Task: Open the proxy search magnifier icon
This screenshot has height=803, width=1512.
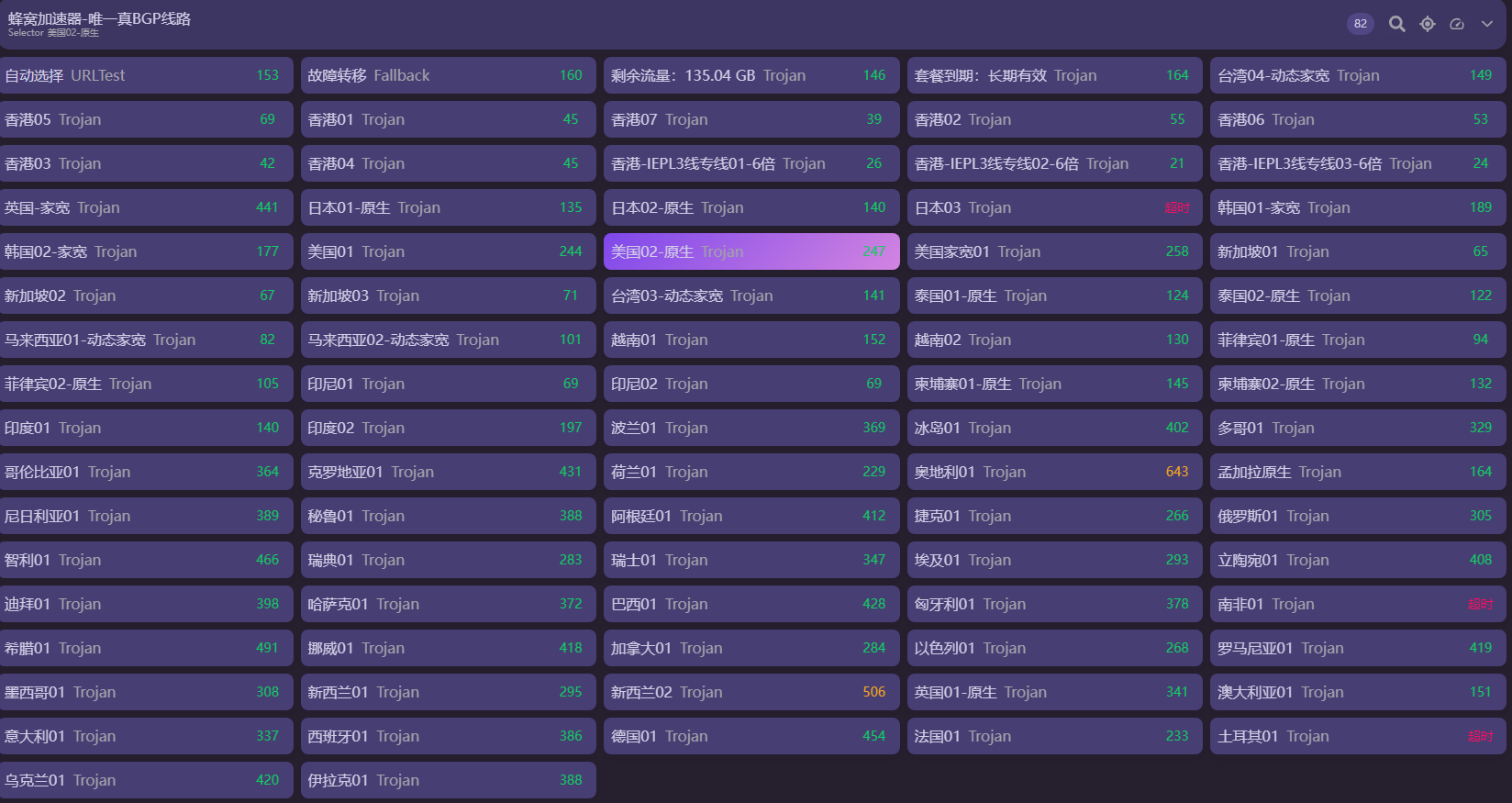Action: click(x=1396, y=24)
